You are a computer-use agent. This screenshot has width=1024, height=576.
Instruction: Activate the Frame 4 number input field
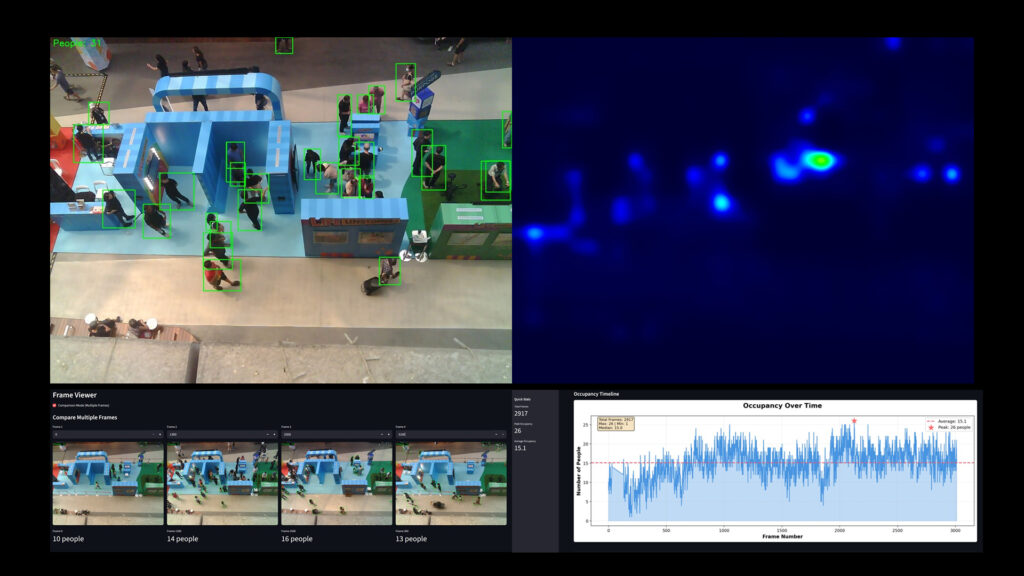(442, 435)
